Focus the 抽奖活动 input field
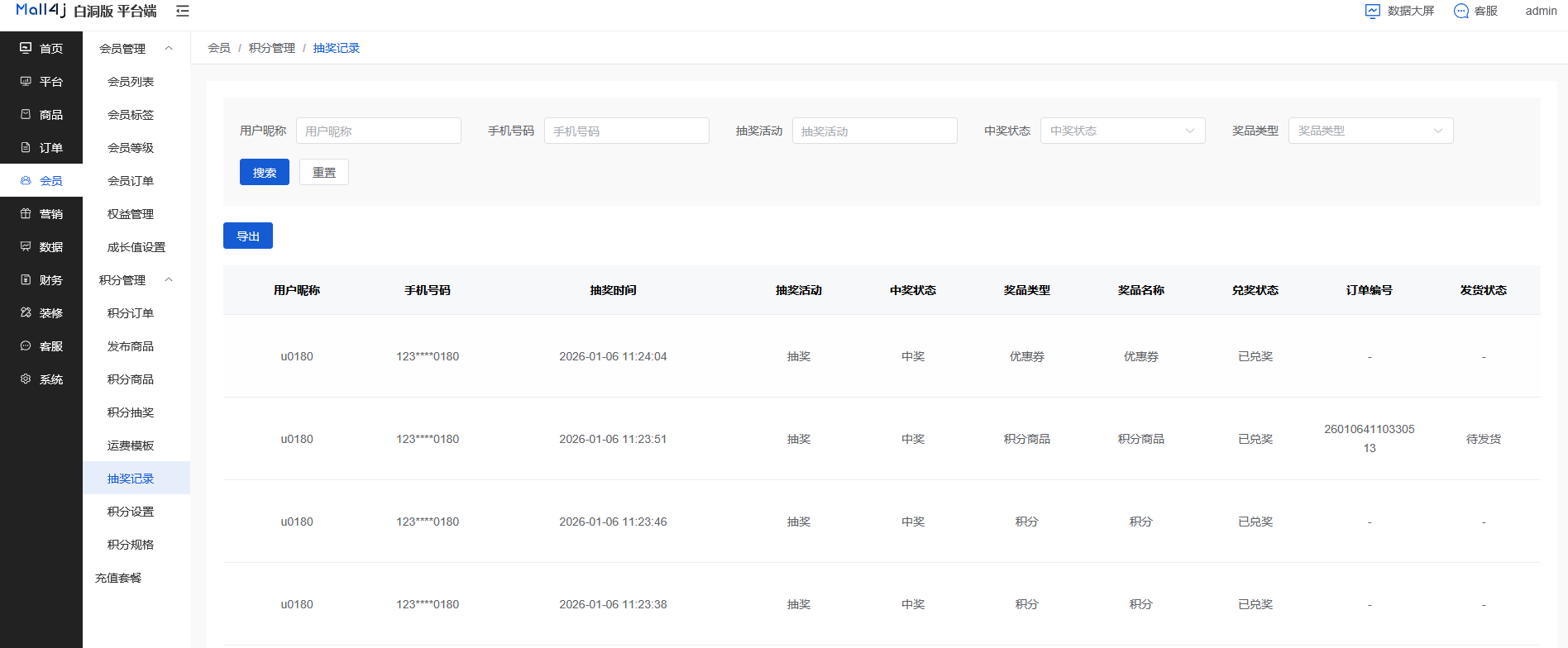 tap(875, 131)
